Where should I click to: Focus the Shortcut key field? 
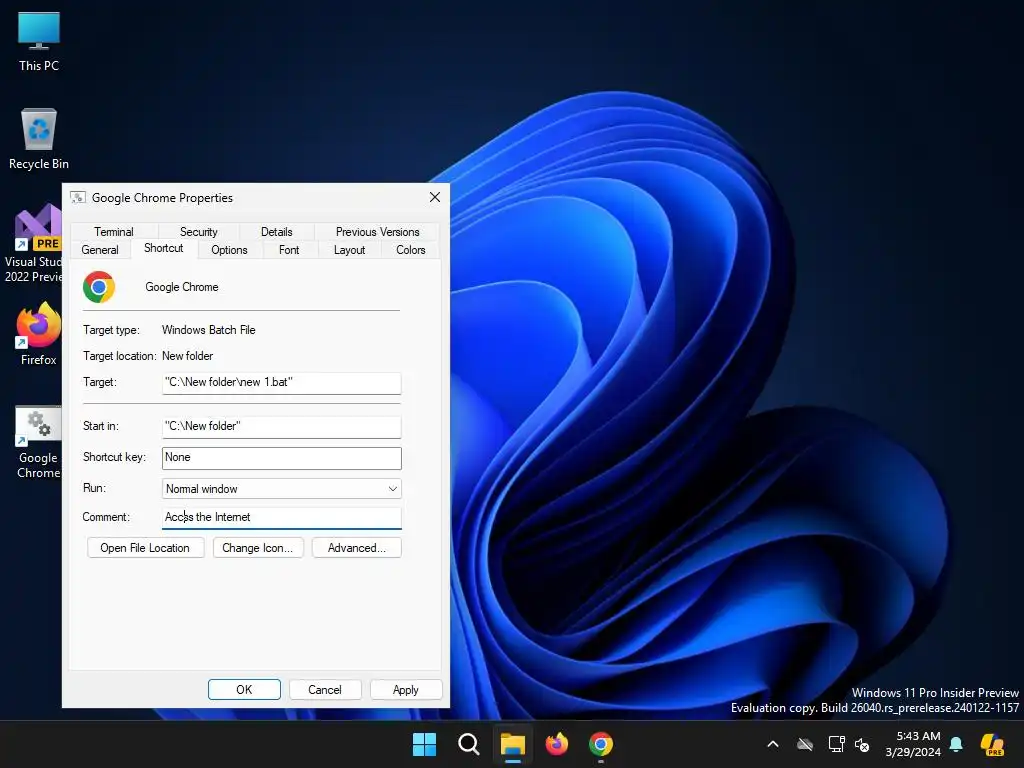(281, 458)
